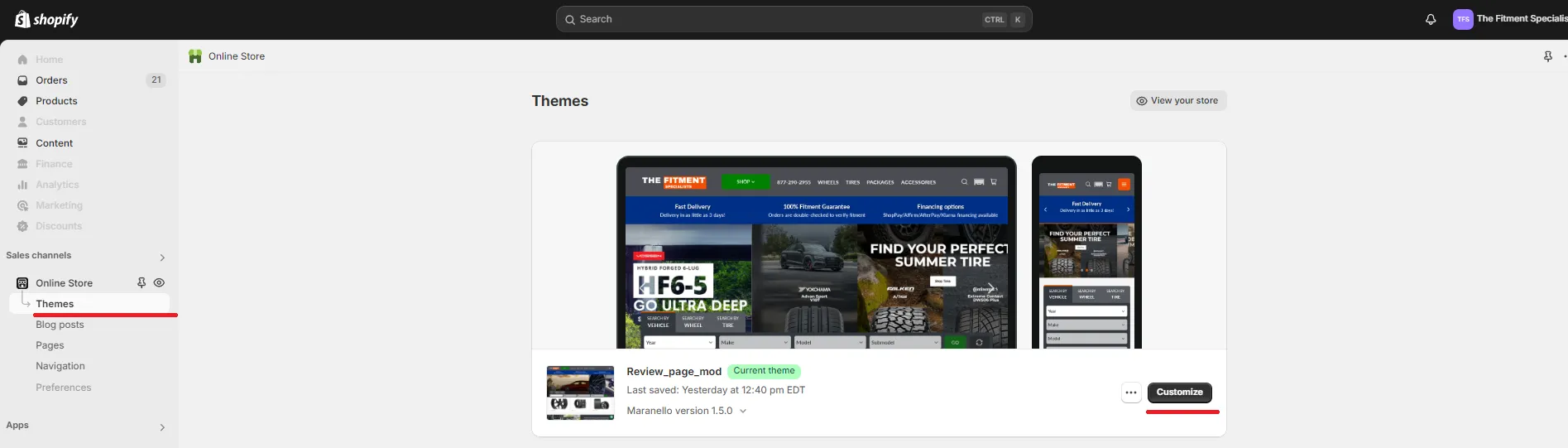This screenshot has width=1568, height=448.
Task: View store via sidebar eye icon
Action: click(x=159, y=283)
